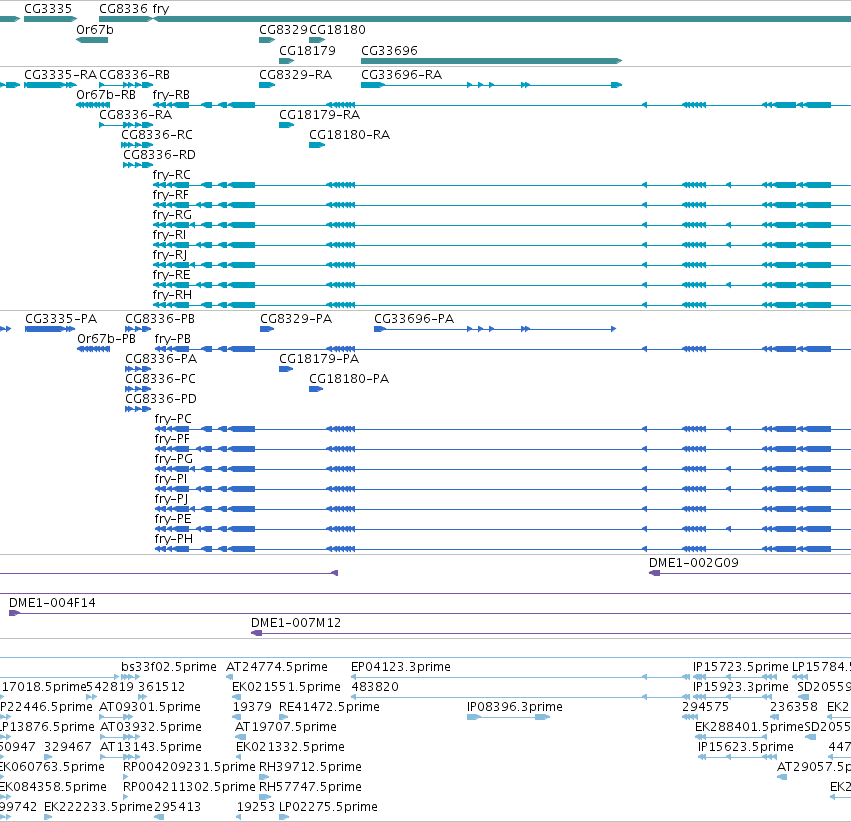Select EST LP02275.5prime label

click(x=328, y=807)
